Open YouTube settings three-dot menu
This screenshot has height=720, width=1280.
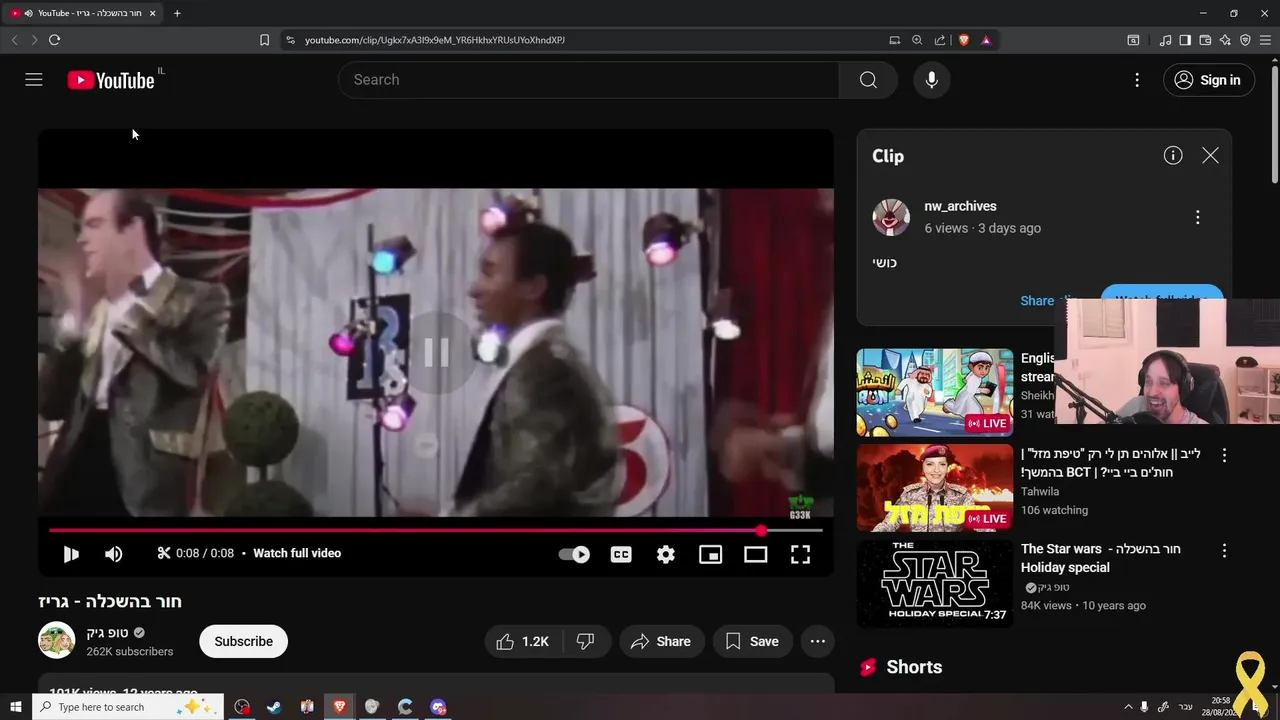click(x=1137, y=80)
